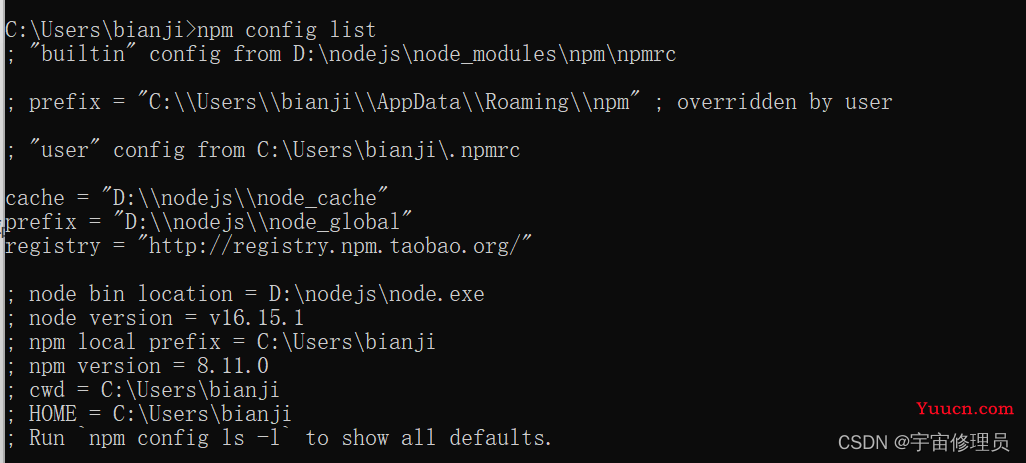Click the CSDN author watermark text

pyautogui.click(x=924, y=443)
